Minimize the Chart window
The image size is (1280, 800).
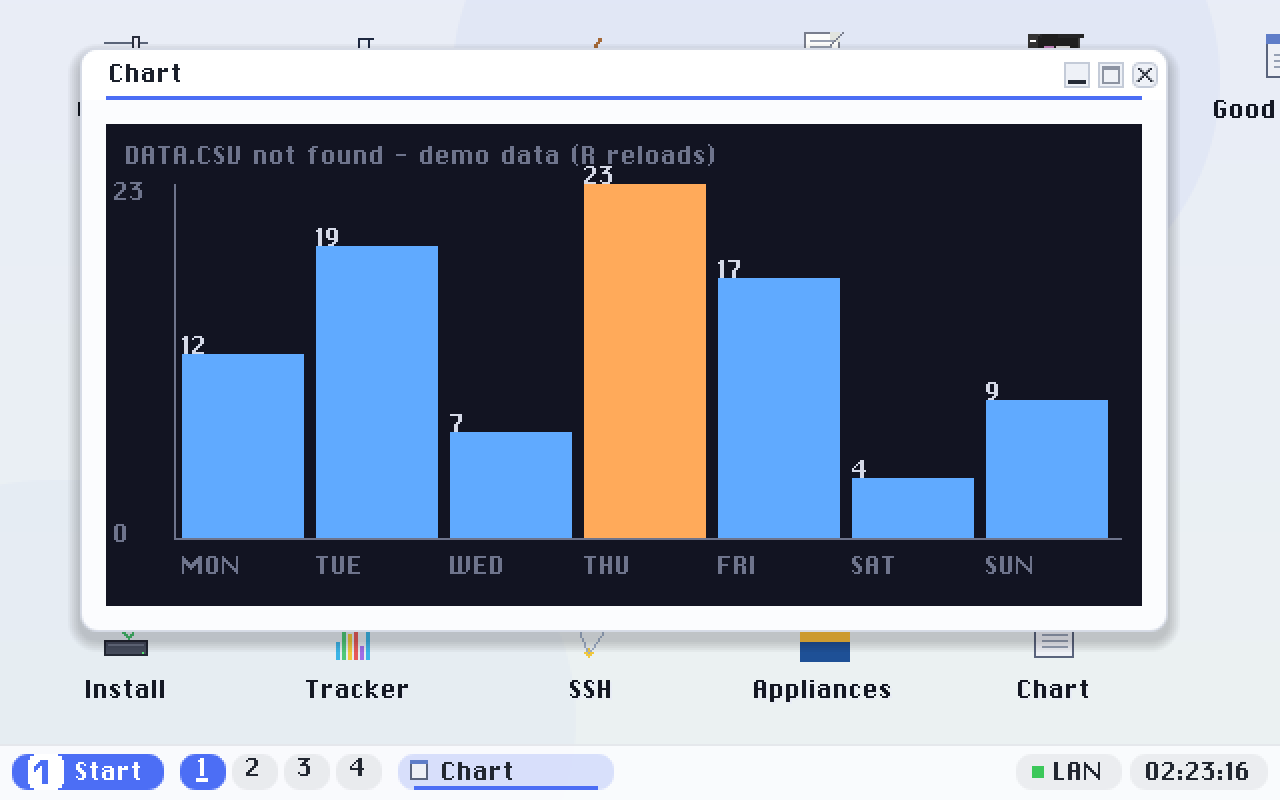coord(1077,75)
